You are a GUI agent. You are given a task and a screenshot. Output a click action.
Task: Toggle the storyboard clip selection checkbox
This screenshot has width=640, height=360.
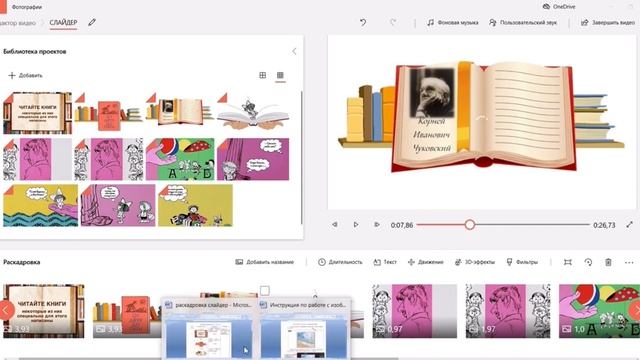[264, 291]
